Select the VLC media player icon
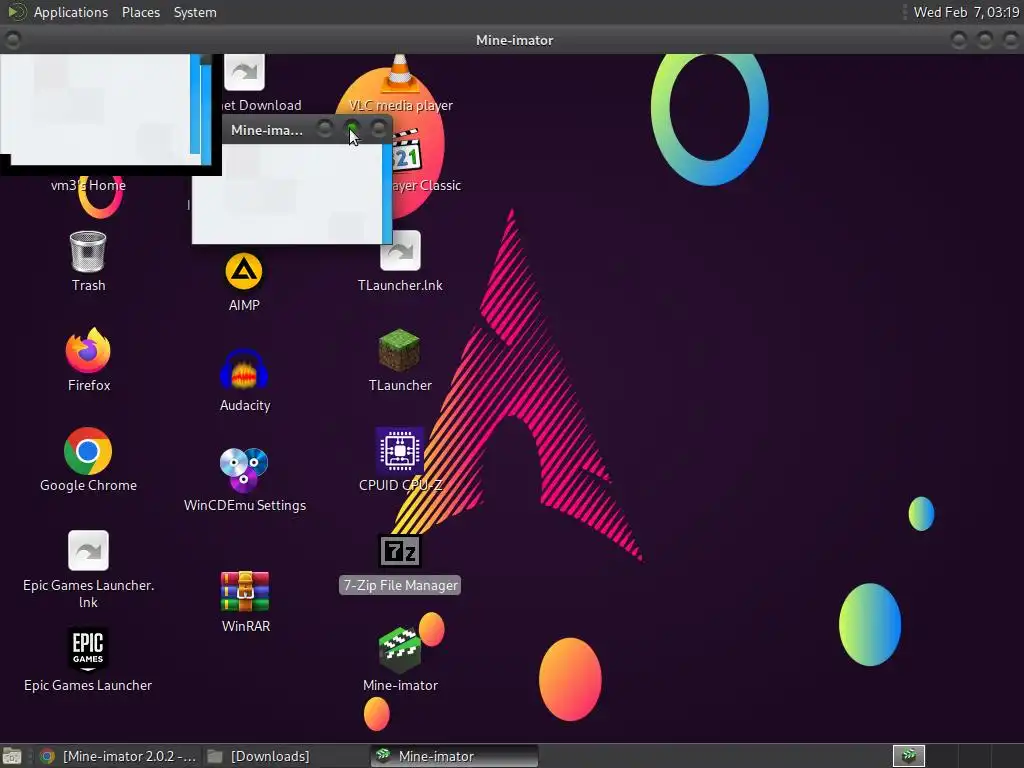Image resolution: width=1024 pixels, height=768 pixels. click(x=400, y=74)
